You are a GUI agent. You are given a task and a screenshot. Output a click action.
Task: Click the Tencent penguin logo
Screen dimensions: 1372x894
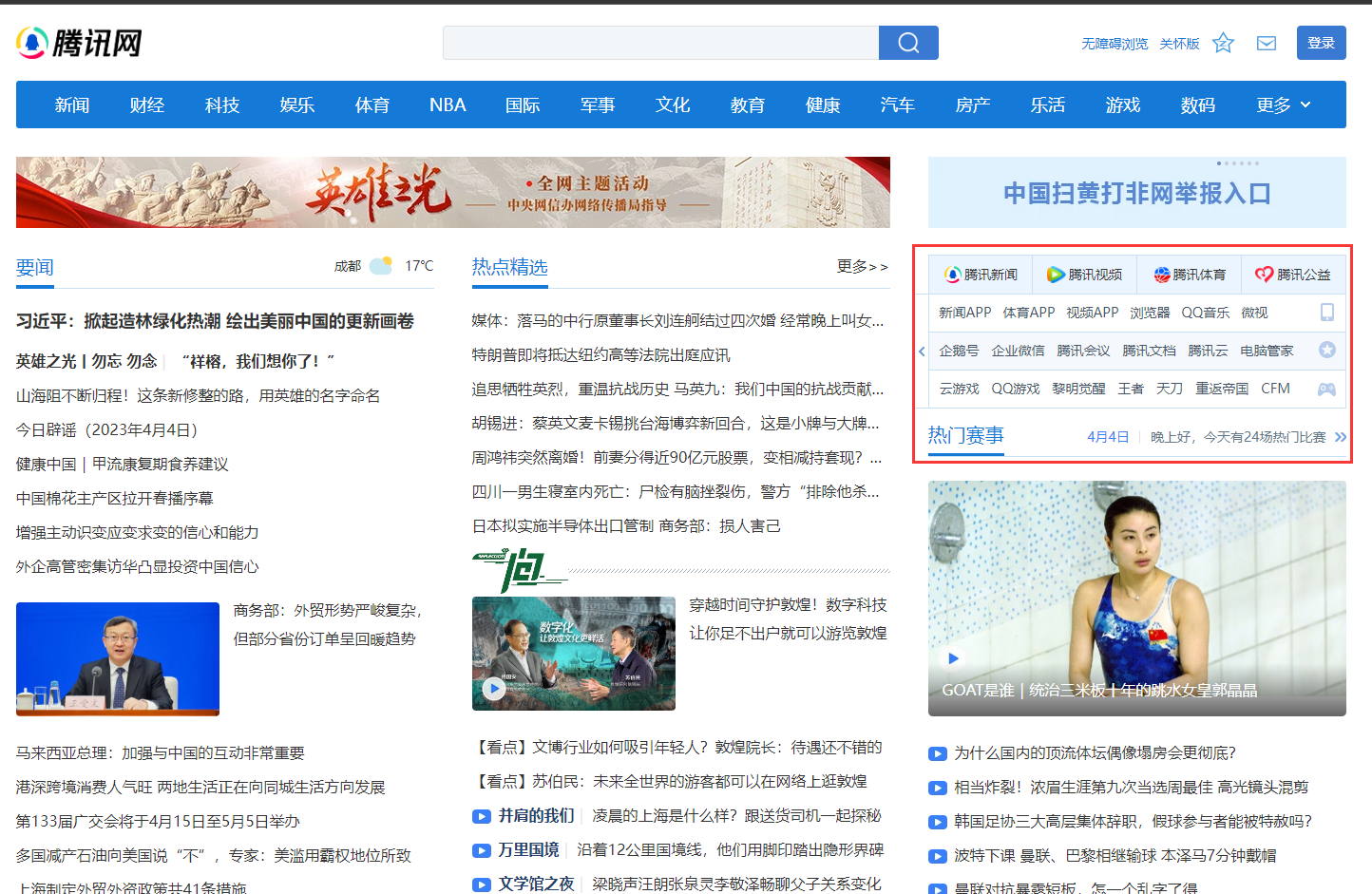[x=32, y=43]
